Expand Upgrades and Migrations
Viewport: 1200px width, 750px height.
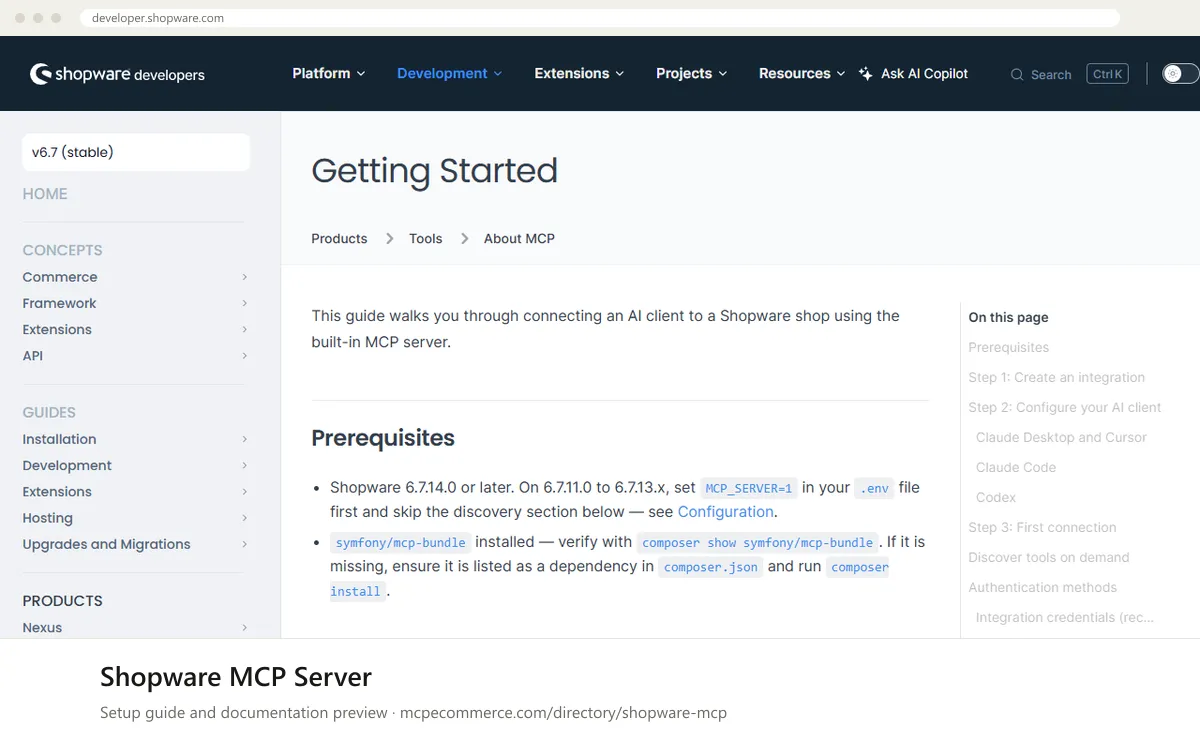[x=135, y=544]
